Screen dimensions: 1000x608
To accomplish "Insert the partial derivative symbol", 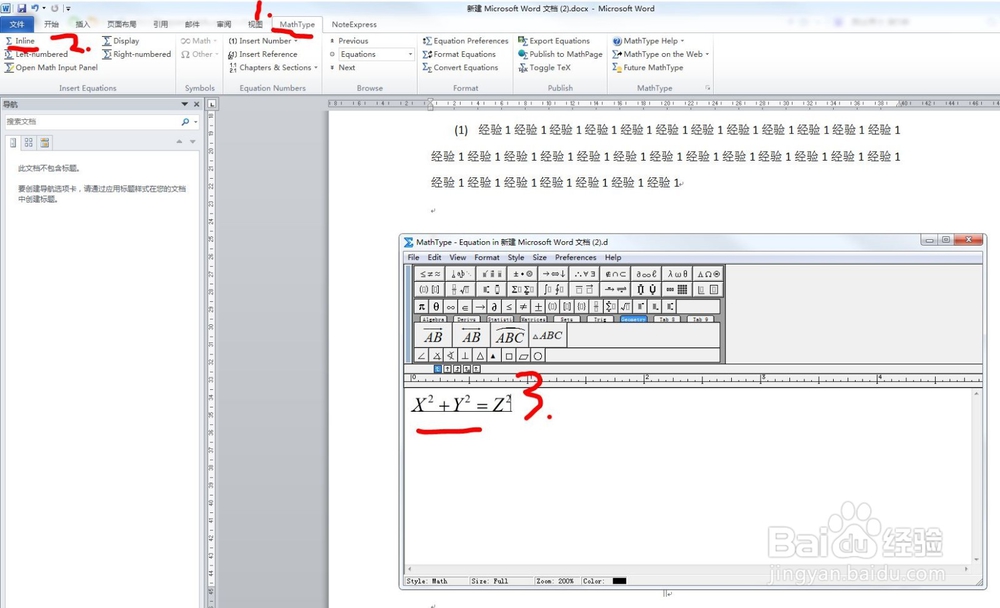I will 494,307.
